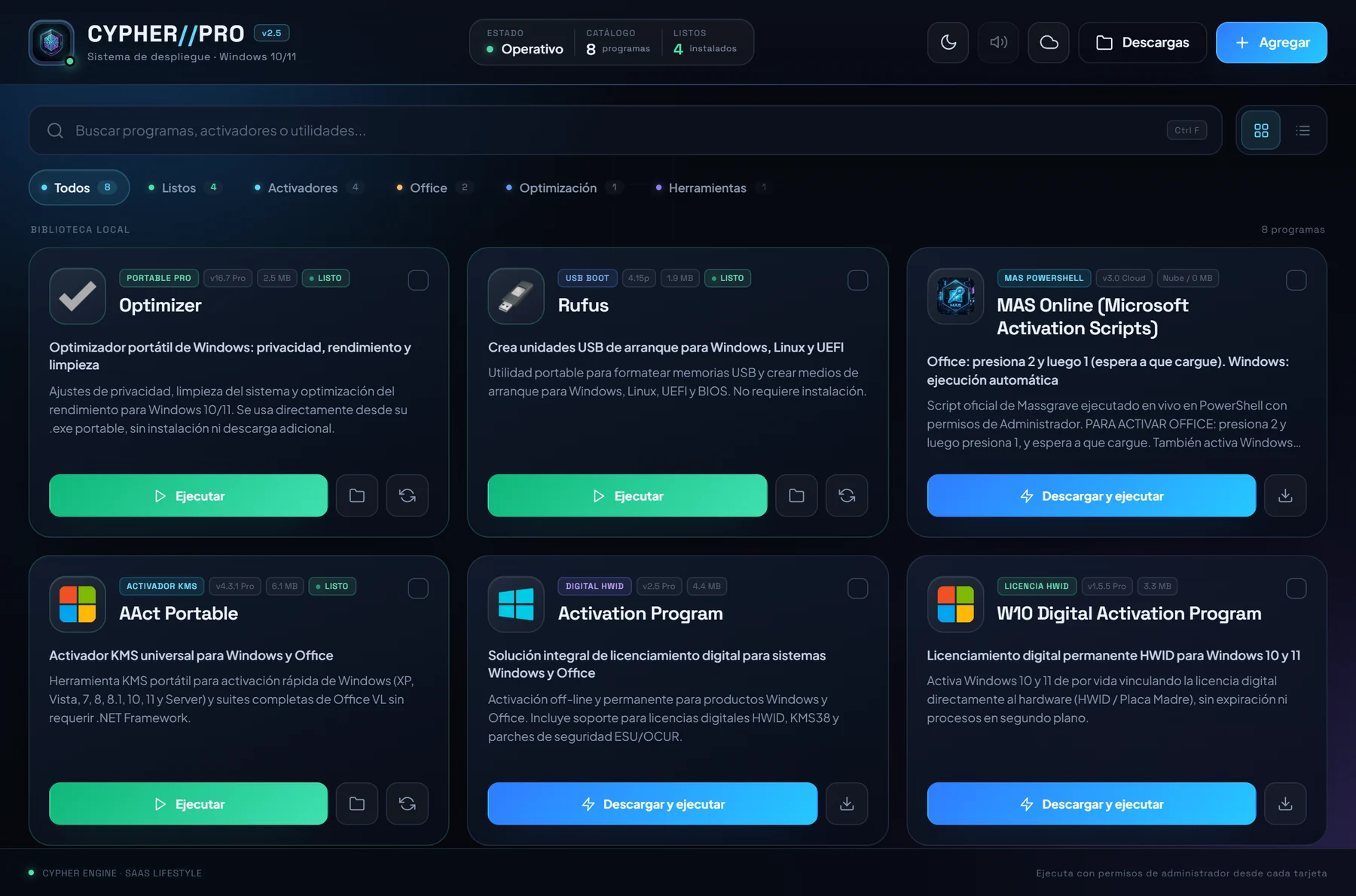Click the sound speaker icon
Image resolution: width=1356 pixels, height=896 pixels.
coord(998,42)
